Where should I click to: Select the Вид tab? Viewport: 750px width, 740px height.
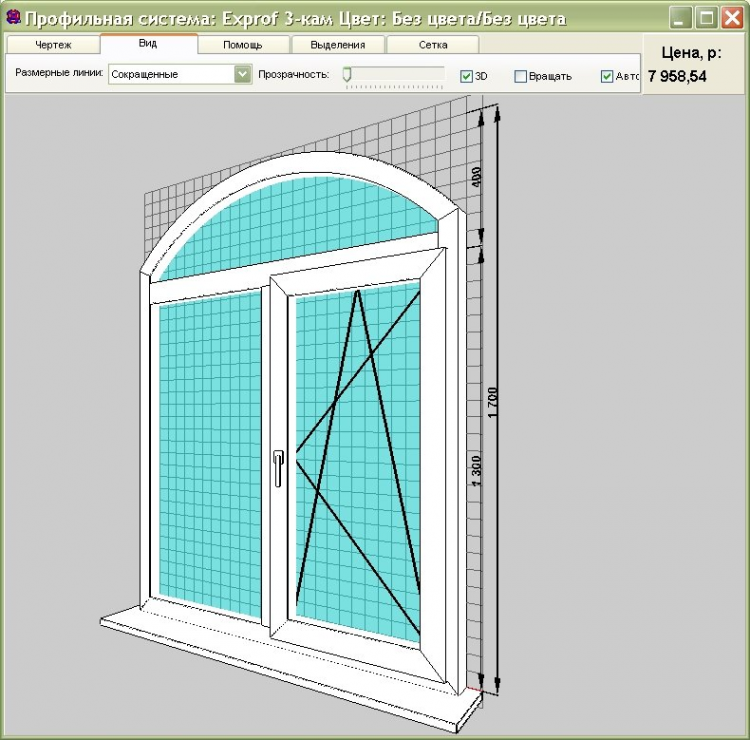148,44
